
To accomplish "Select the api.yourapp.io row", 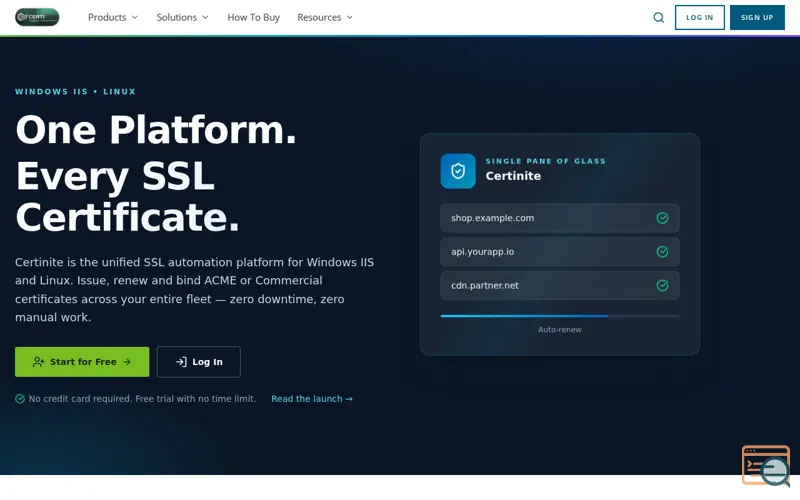I will coord(560,252).
